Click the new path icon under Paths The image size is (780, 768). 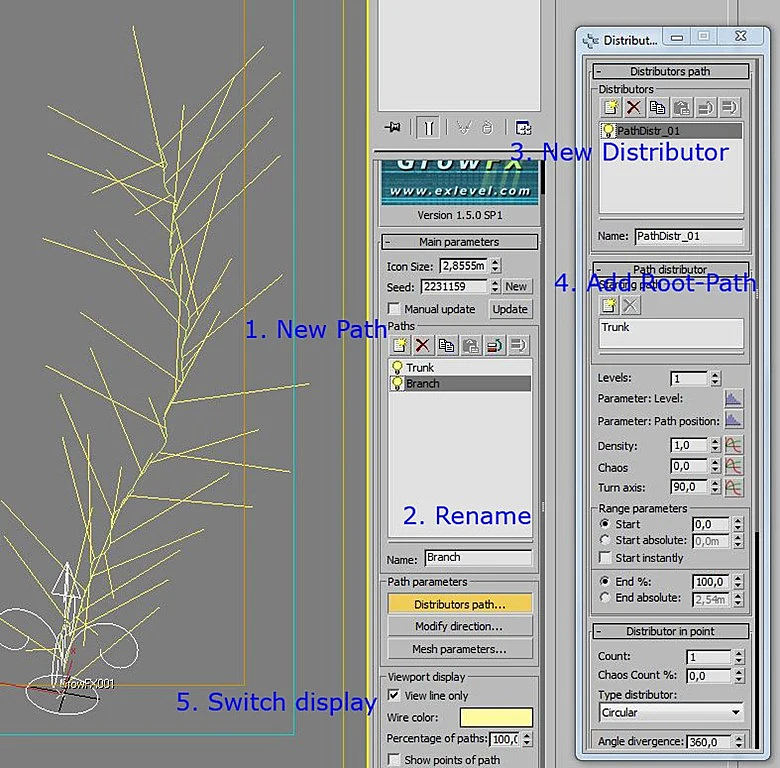coord(399,345)
